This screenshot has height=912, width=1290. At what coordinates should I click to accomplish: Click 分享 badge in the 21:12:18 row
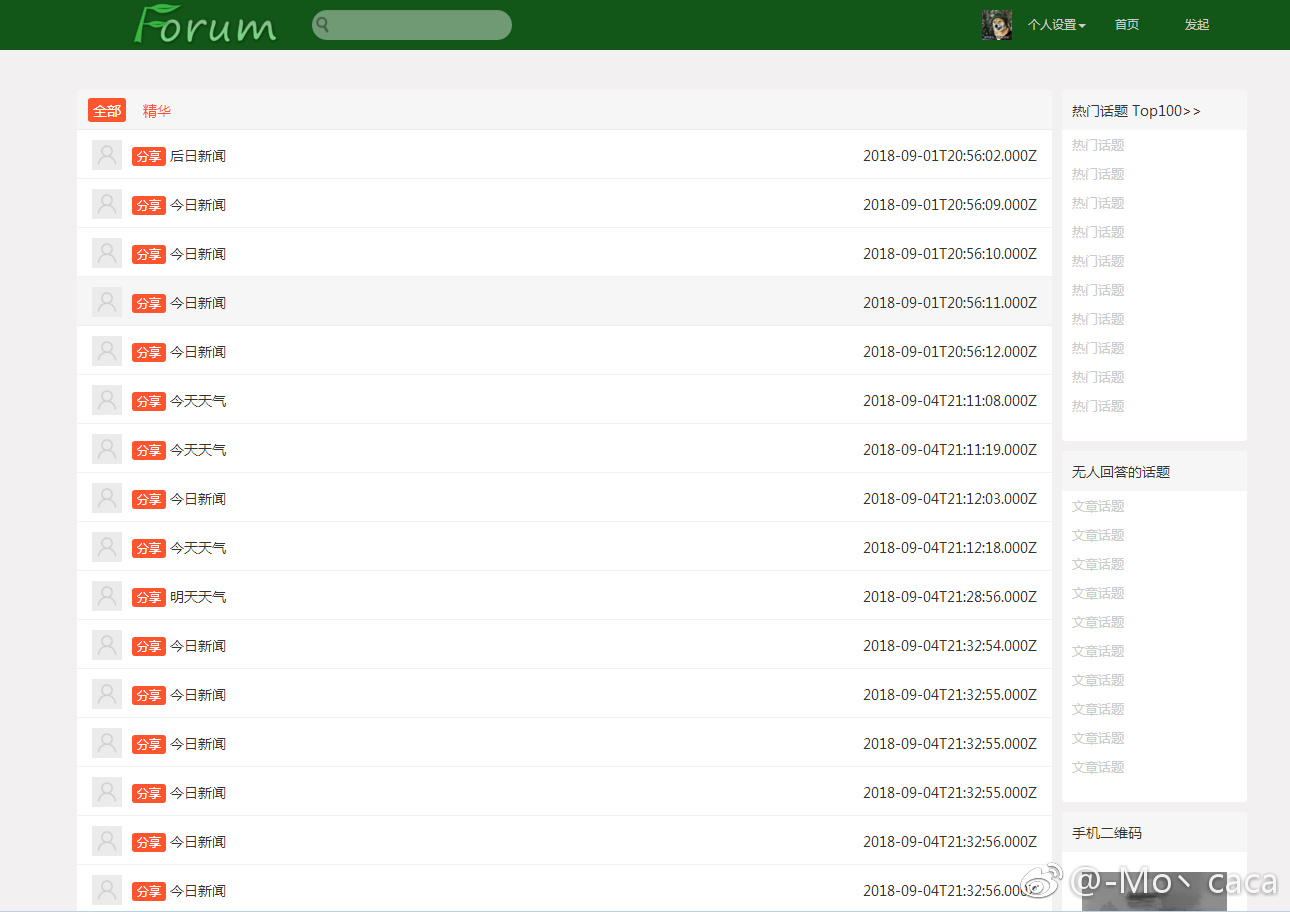tap(149, 548)
